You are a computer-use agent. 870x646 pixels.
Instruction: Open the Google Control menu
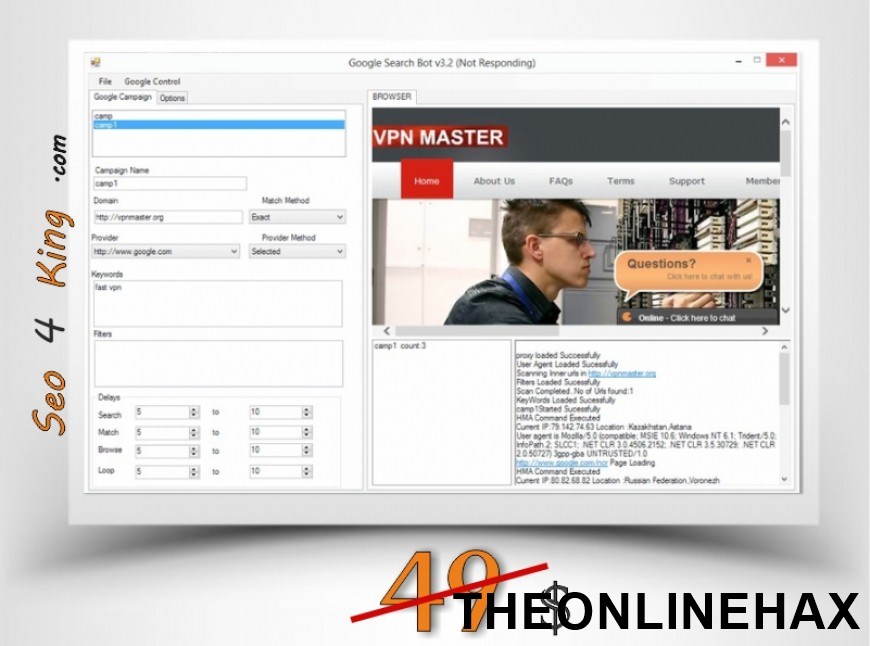(152, 82)
